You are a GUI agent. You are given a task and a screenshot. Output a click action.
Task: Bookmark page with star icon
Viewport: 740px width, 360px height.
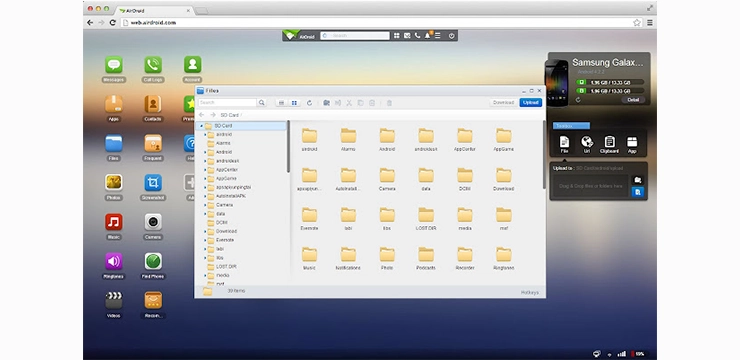[637, 23]
